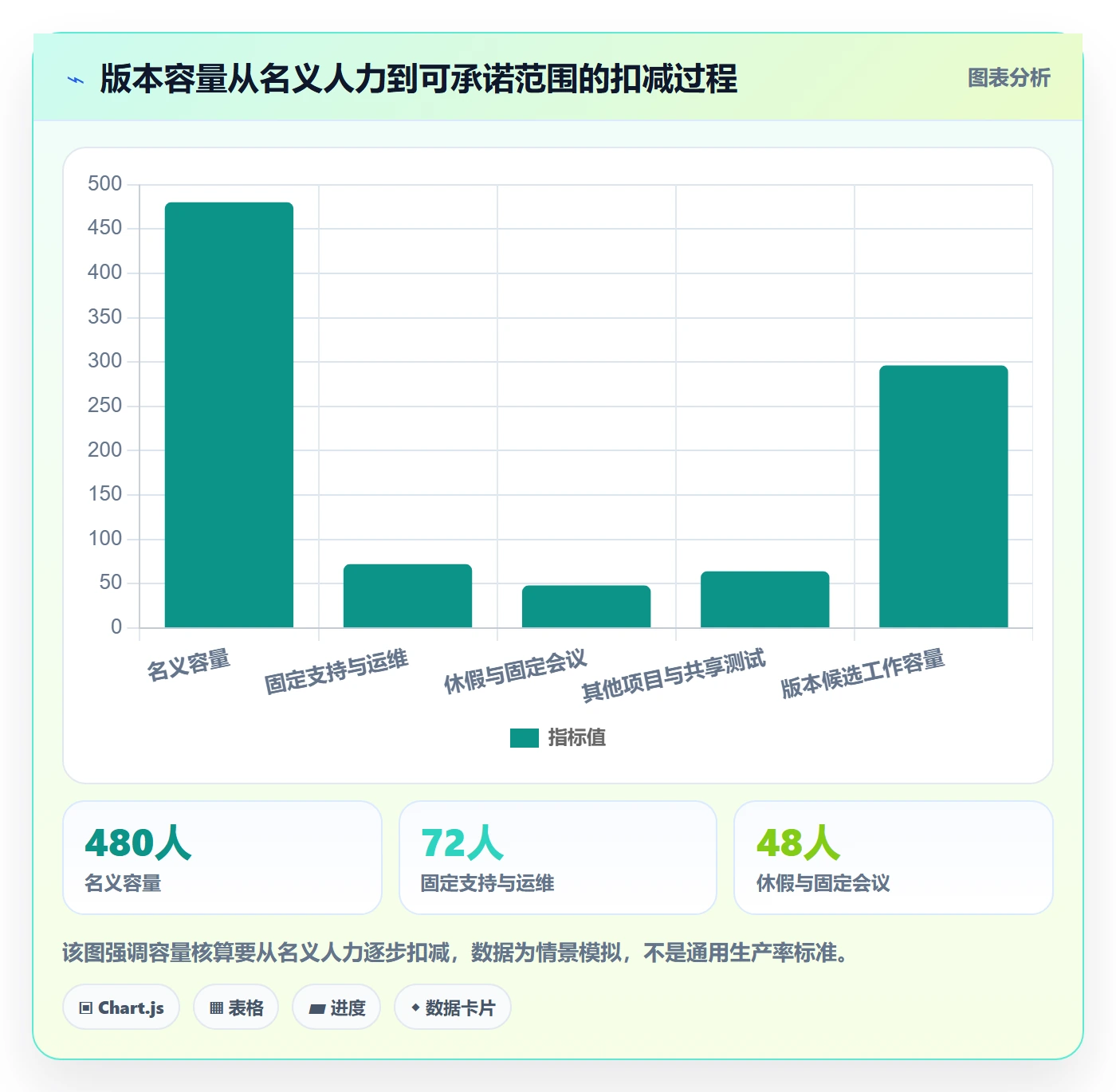
Task: Select the 其他项目与共享测试 bar
Action: pyautogui.click(x=764, y=599)
